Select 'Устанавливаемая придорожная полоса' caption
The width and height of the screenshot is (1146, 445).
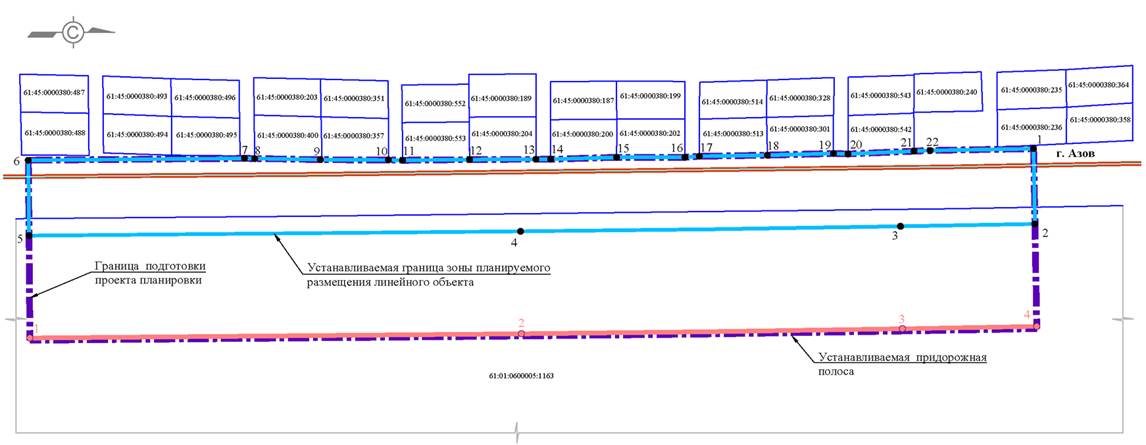pyautogui.click(x=903, y=364)
